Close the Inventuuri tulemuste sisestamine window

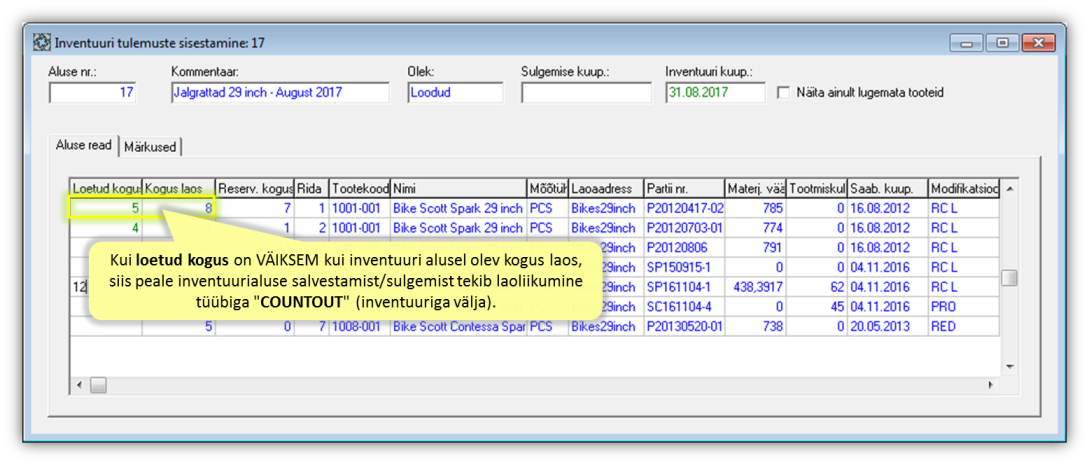coord(1037,43)
